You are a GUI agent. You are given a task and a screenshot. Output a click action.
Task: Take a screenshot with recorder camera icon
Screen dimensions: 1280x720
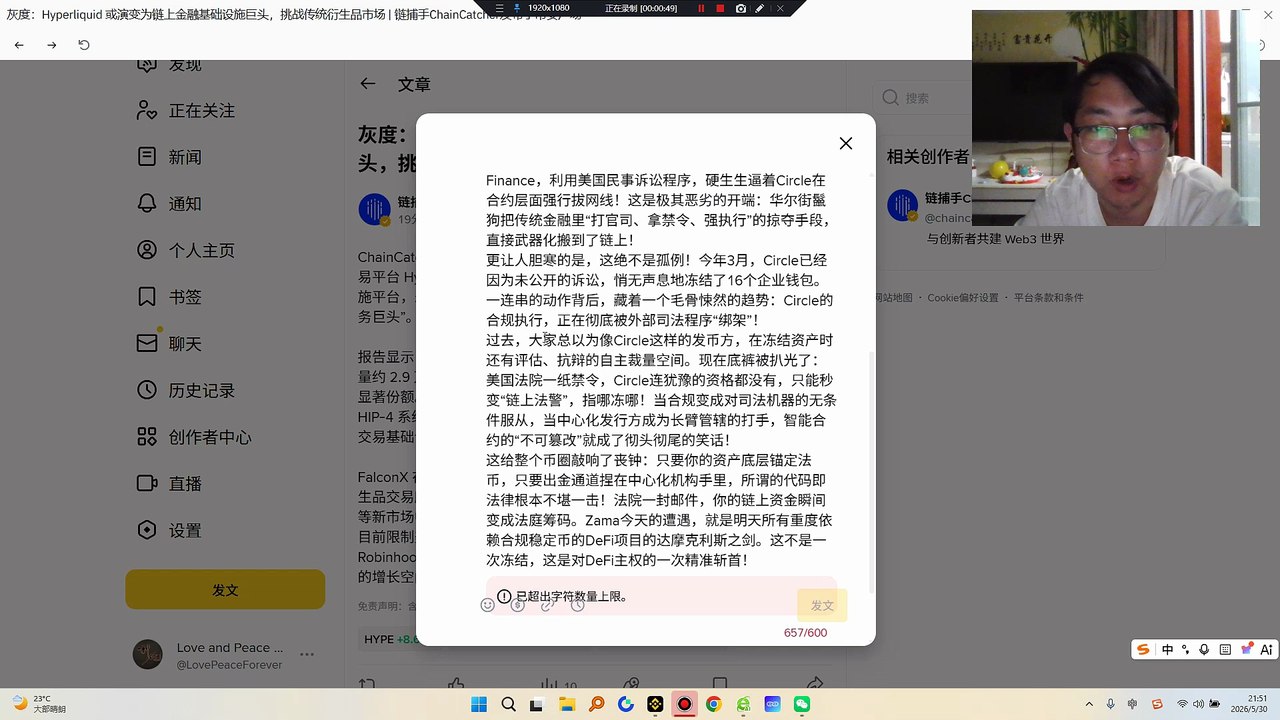pyautogui.click(x=740, y=8)
